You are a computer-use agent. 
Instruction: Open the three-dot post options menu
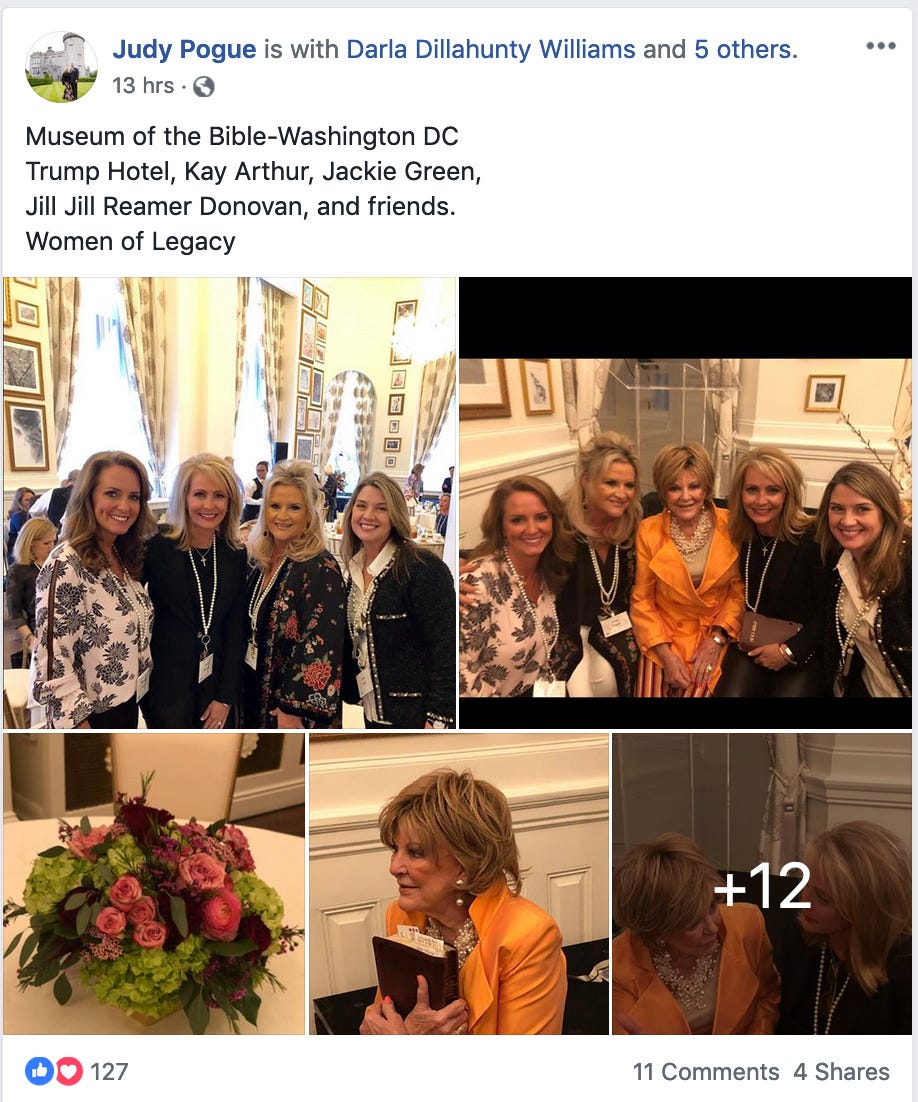click(880, 46)
